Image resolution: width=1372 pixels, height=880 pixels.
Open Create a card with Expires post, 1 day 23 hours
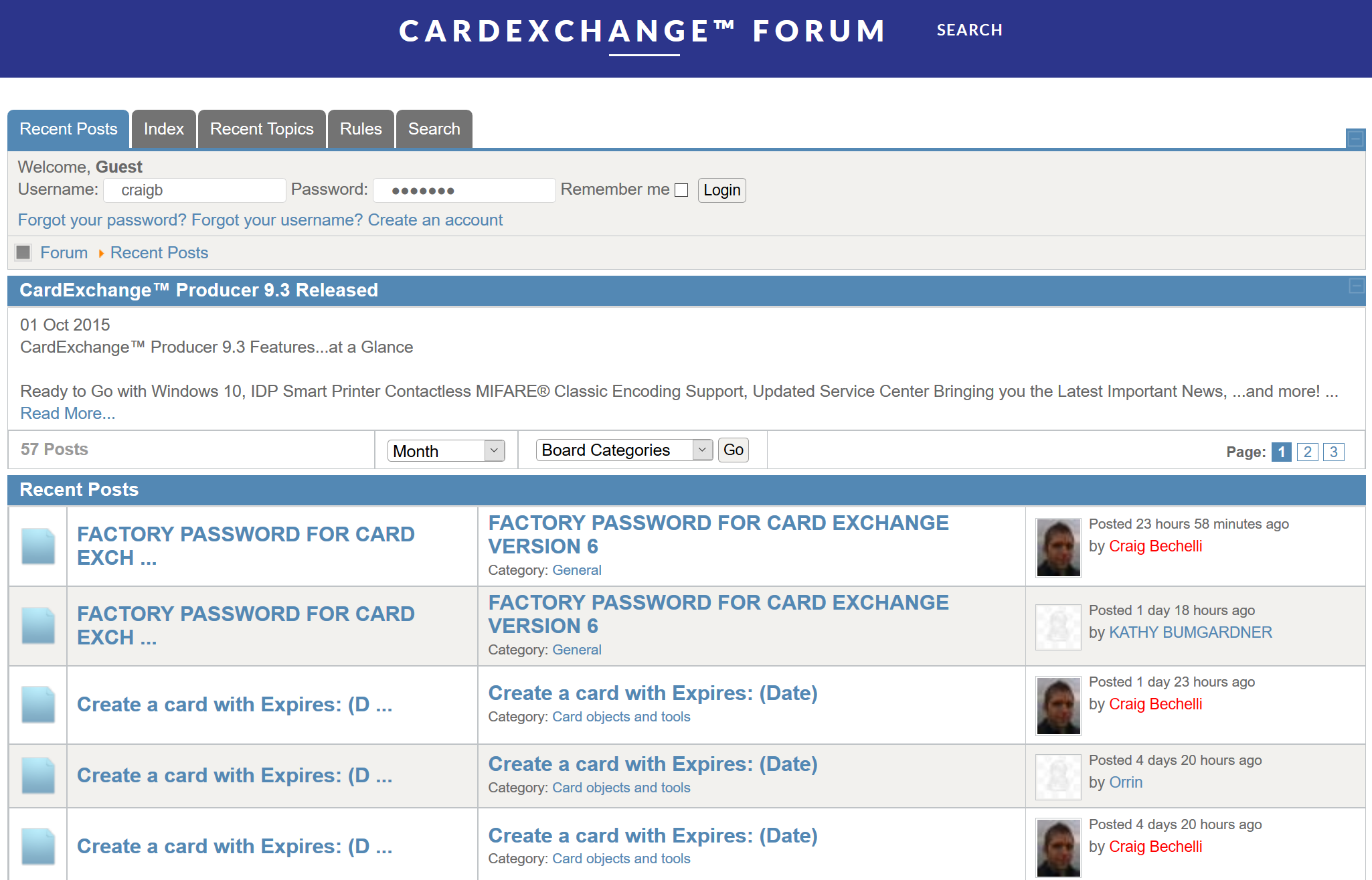(x=653, y=693)
